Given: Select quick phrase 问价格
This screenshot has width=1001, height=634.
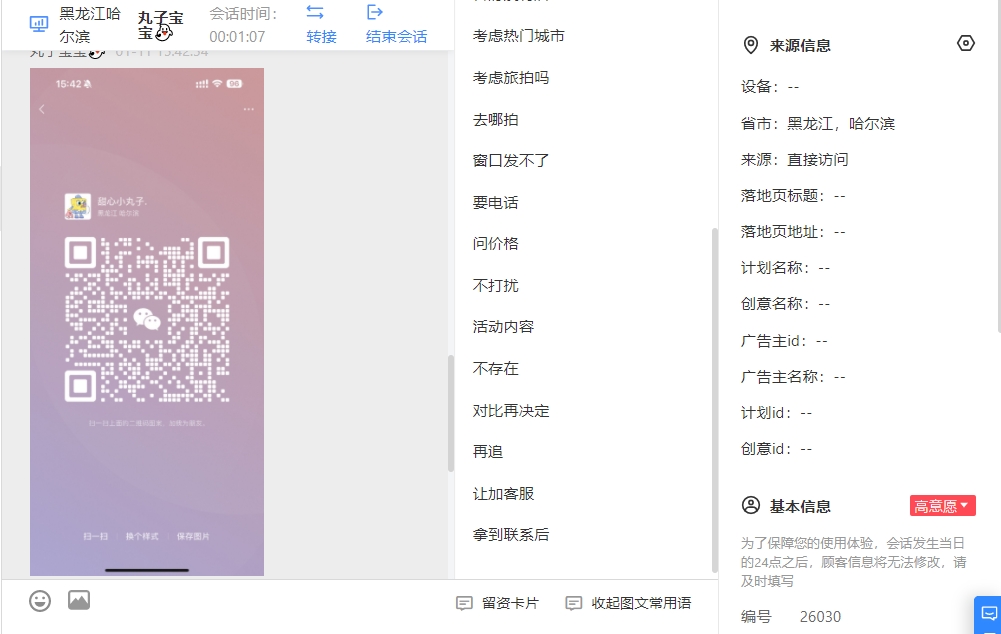Looking at the screenshot, I should pos(495,244).
